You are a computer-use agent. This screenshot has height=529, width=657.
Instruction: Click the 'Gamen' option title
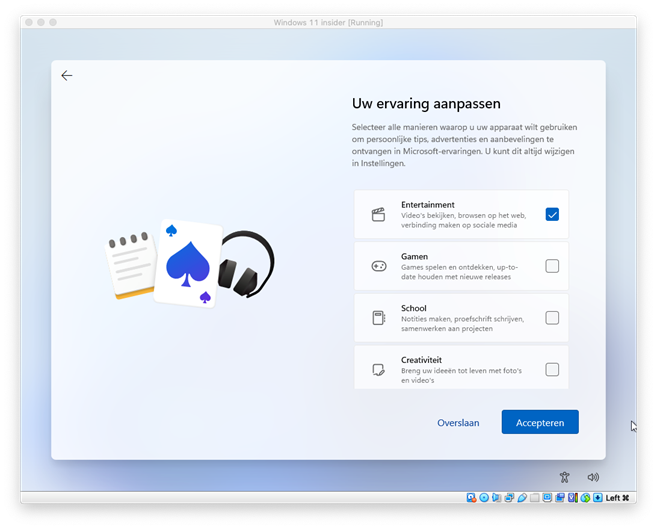(x=414, y=256)
